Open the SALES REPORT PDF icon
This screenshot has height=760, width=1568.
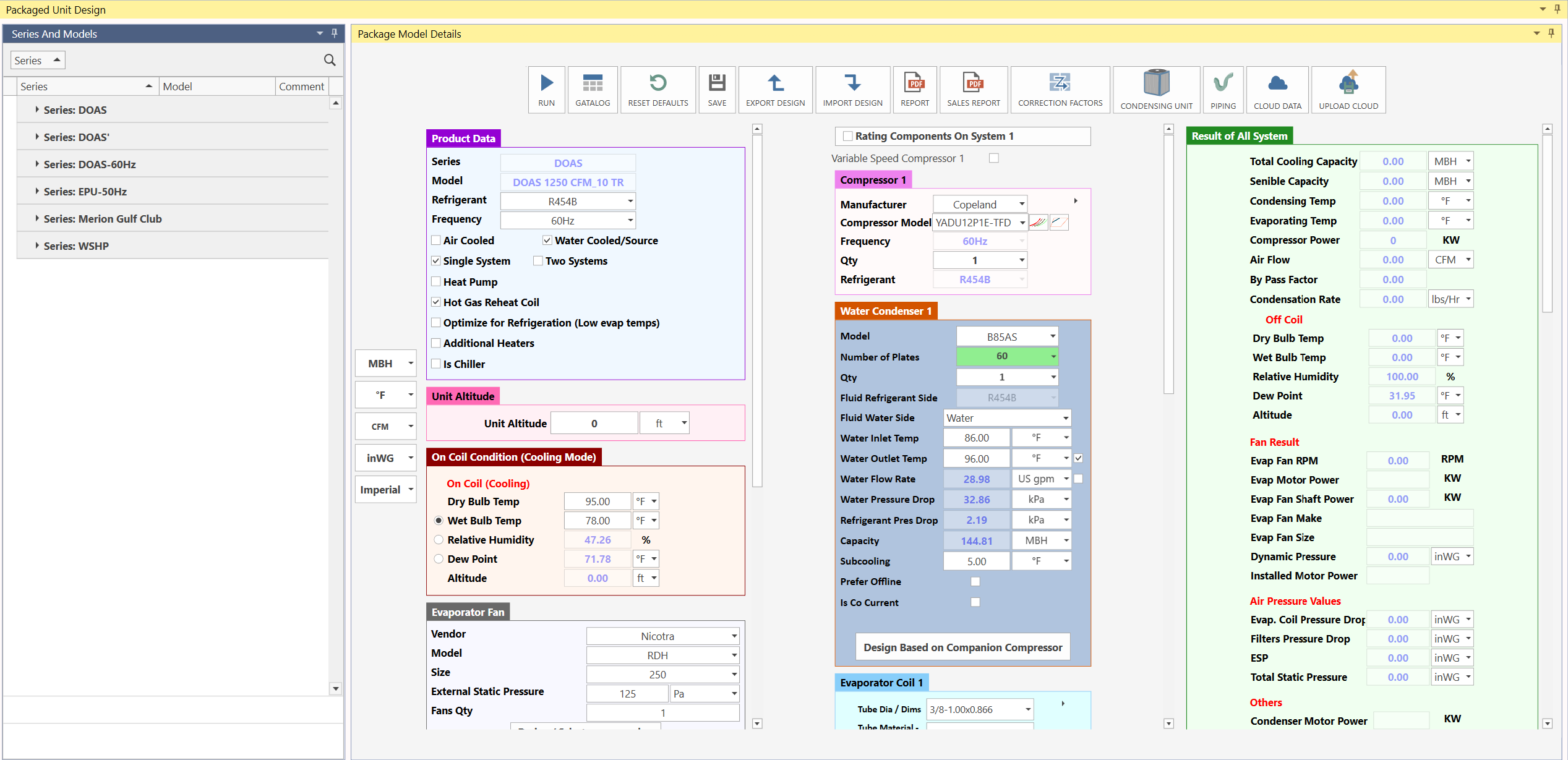pos(974,90)
